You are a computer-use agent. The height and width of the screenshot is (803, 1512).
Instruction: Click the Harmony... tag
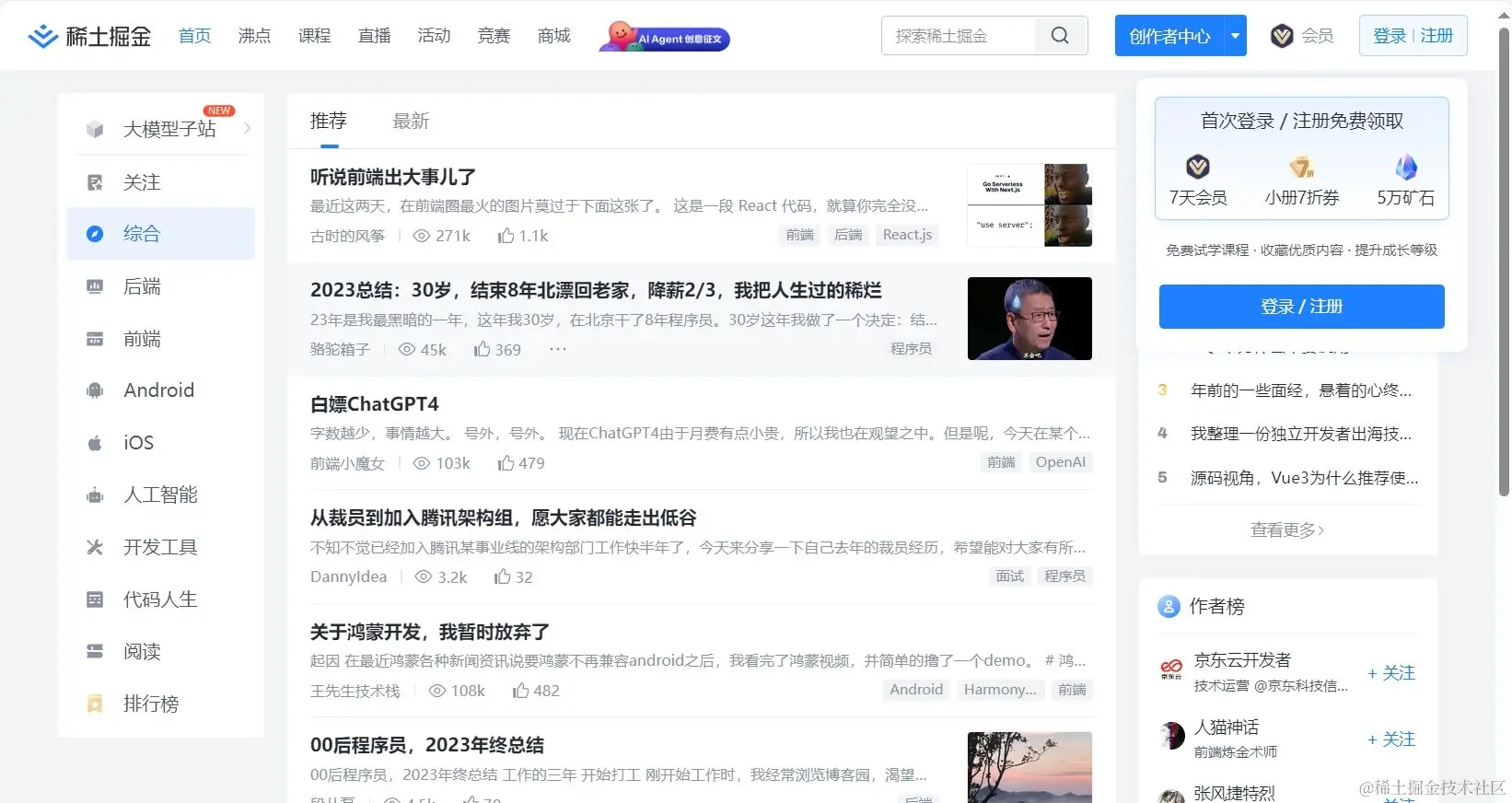(x=1000, y=690)
